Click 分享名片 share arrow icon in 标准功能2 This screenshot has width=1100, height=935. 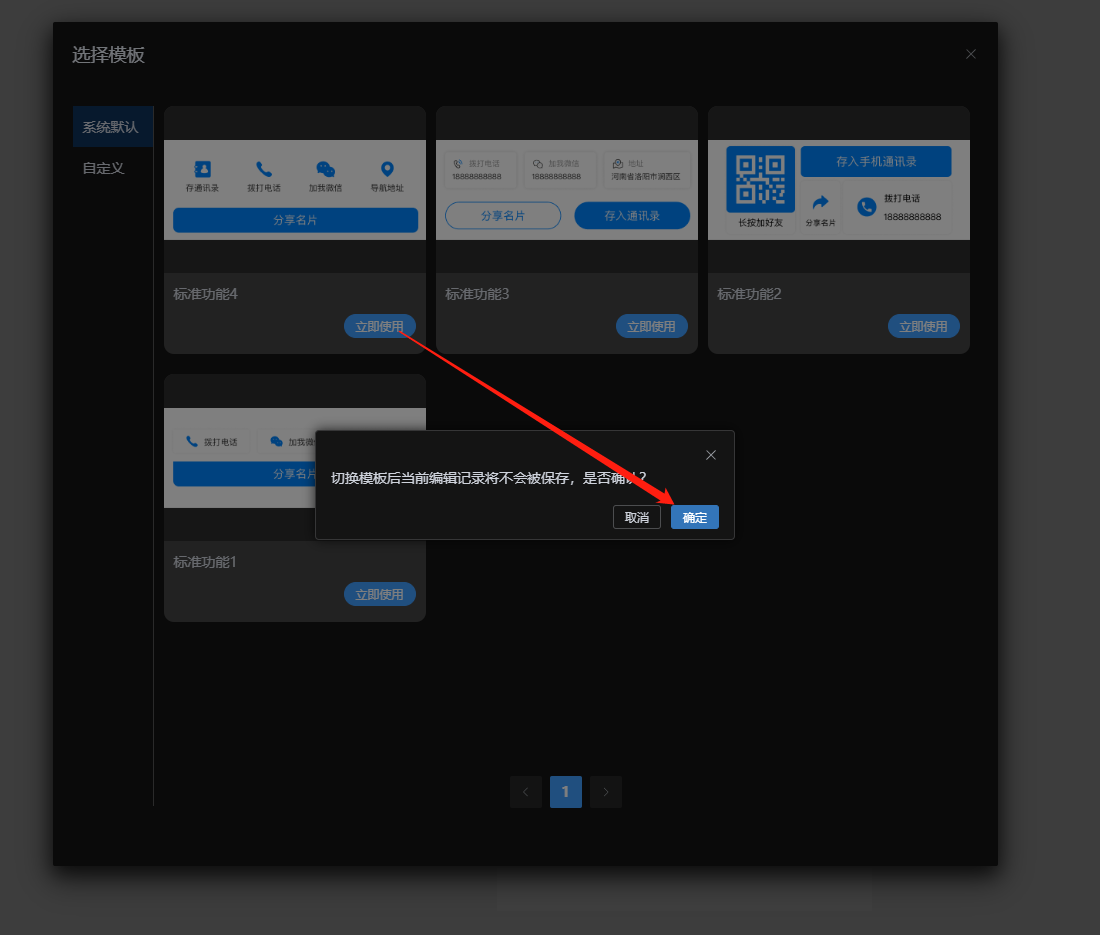tap(820, 202)
